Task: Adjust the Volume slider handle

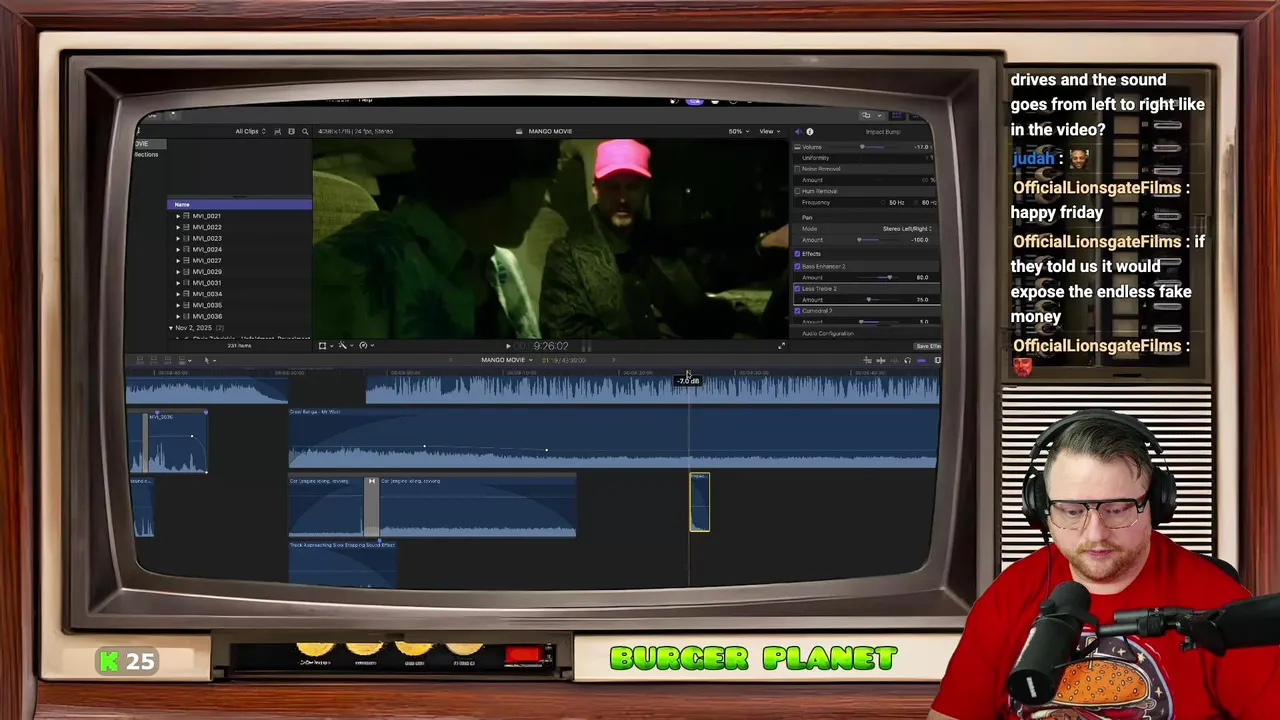Action: [x=862, y=147]
